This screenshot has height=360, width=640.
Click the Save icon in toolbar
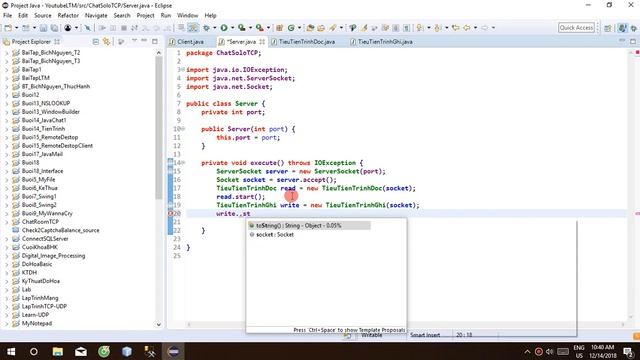[43, 28]
